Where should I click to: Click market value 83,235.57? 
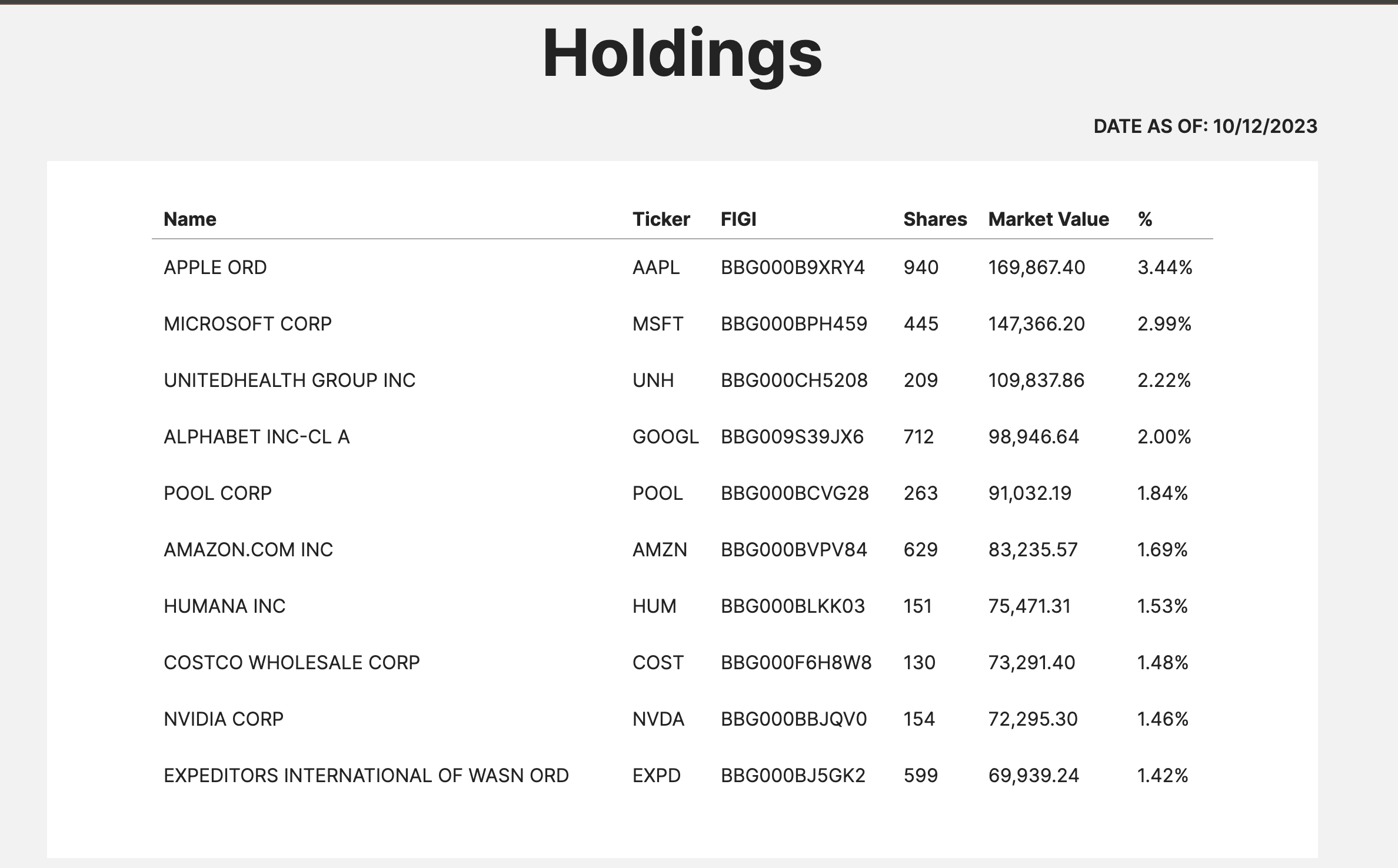(x=1033, y=550)
